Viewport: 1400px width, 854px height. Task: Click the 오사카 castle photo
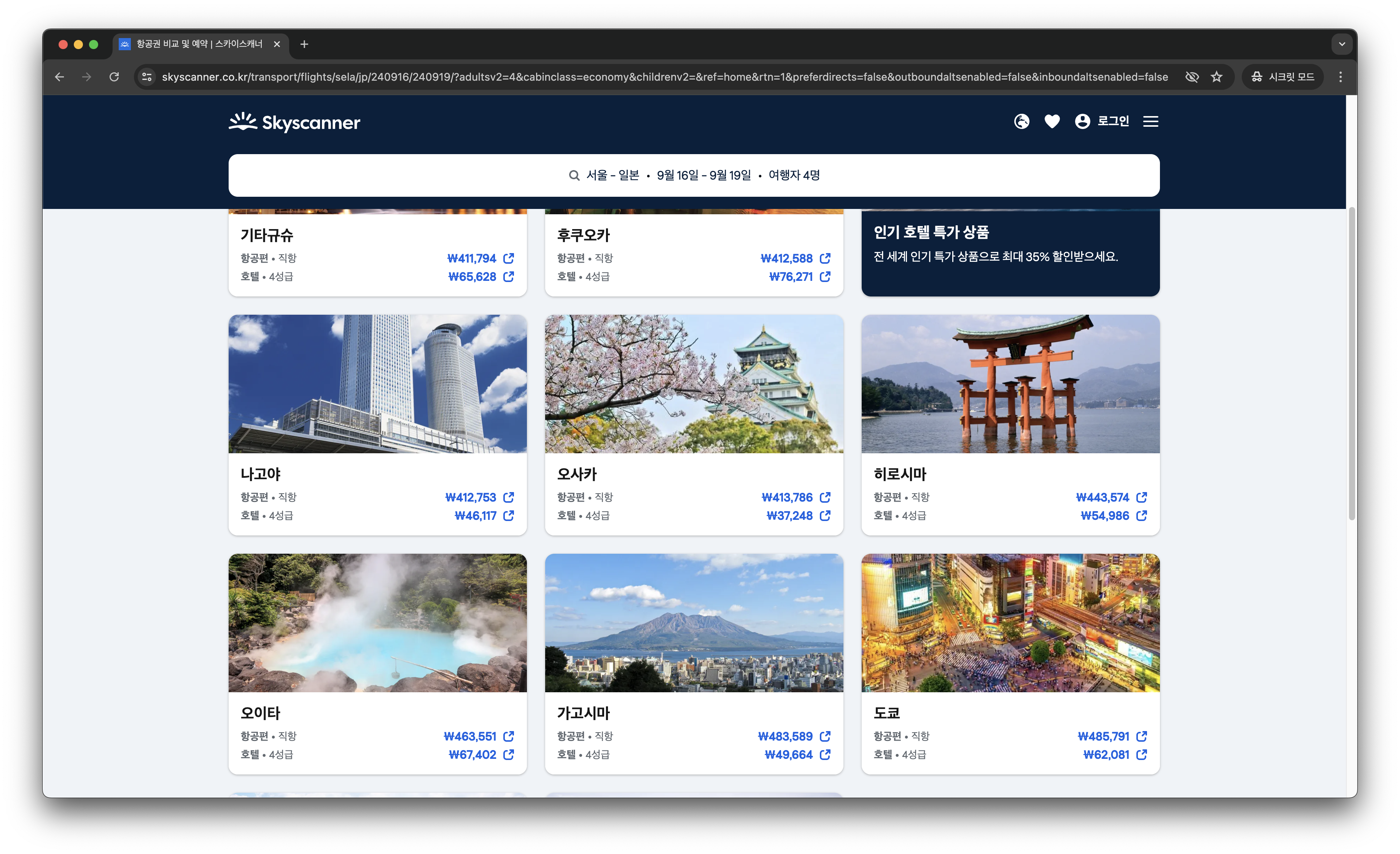click(x=694, y=384)
